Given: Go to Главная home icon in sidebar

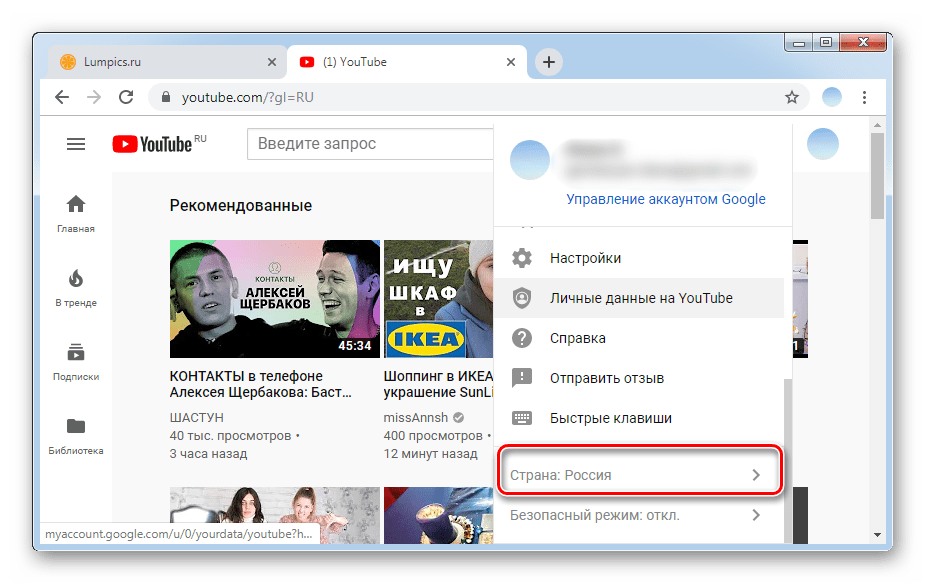Looking at the screenshot, I should [76, 213].
